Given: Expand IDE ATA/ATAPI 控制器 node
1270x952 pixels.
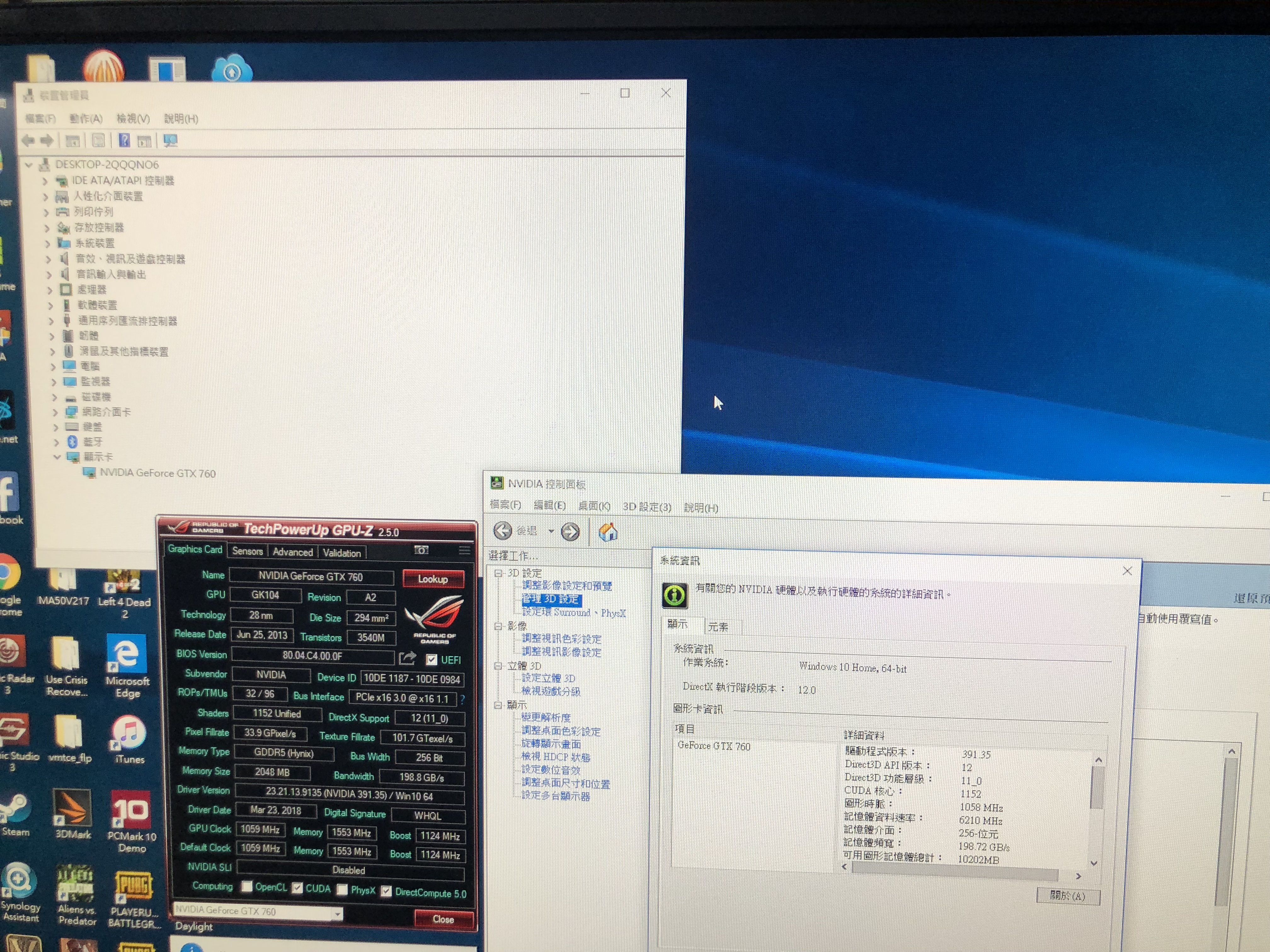Looking at the screenshot, I should pos(45,181).
